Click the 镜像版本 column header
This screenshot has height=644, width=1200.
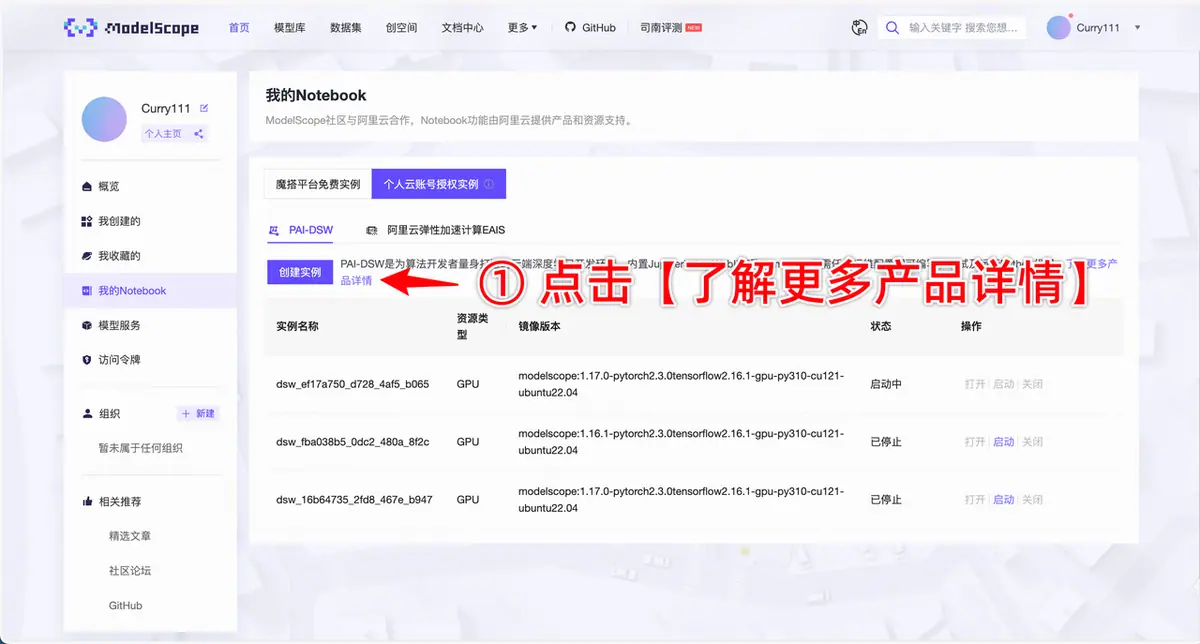click(541, 327)
